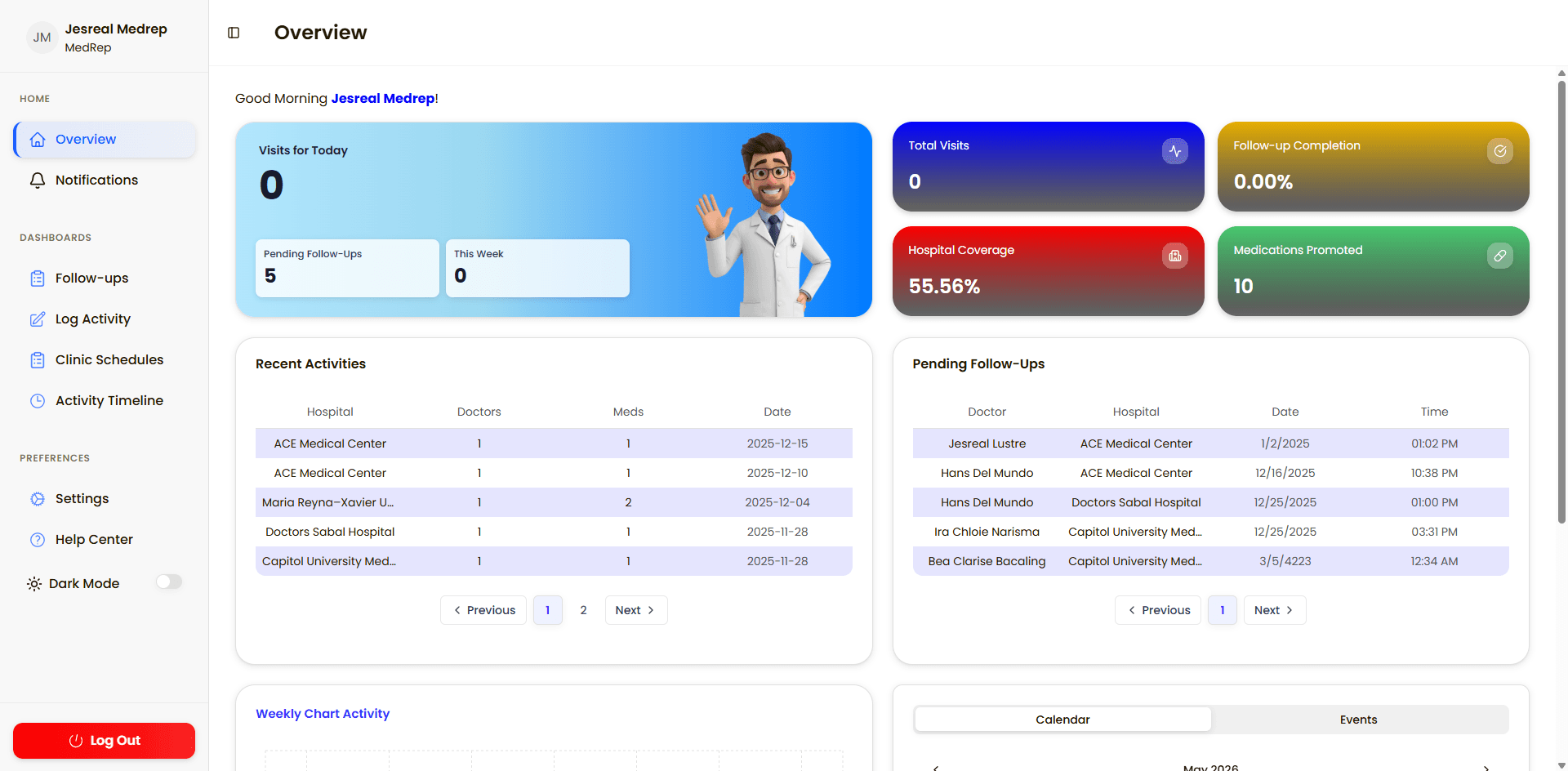1568x771 pixels.
Task: Click calendar previous month chevron
Action: pos(936,768)
